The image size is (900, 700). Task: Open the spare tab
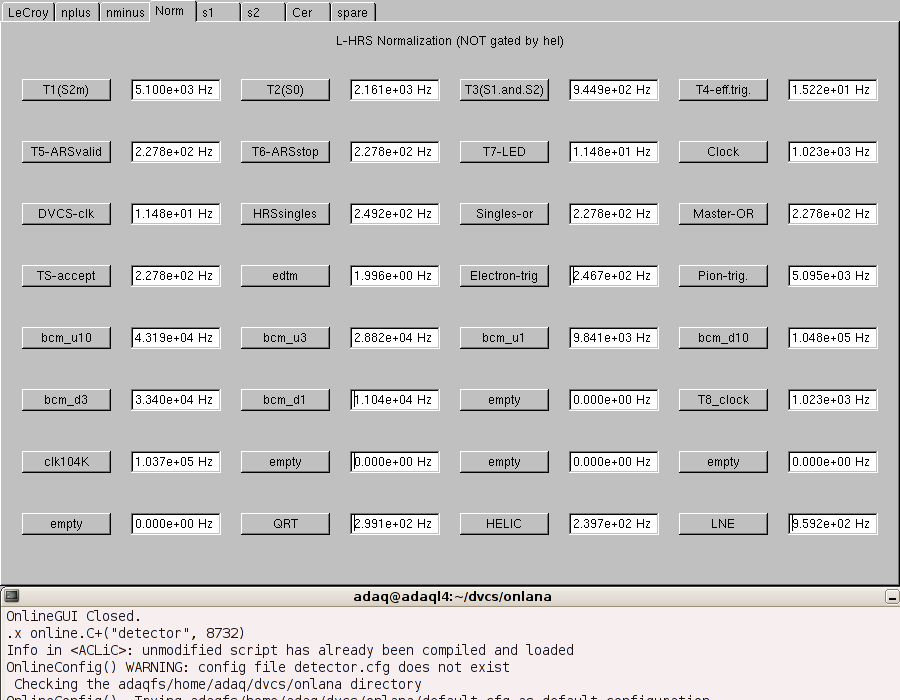point(353,12)
